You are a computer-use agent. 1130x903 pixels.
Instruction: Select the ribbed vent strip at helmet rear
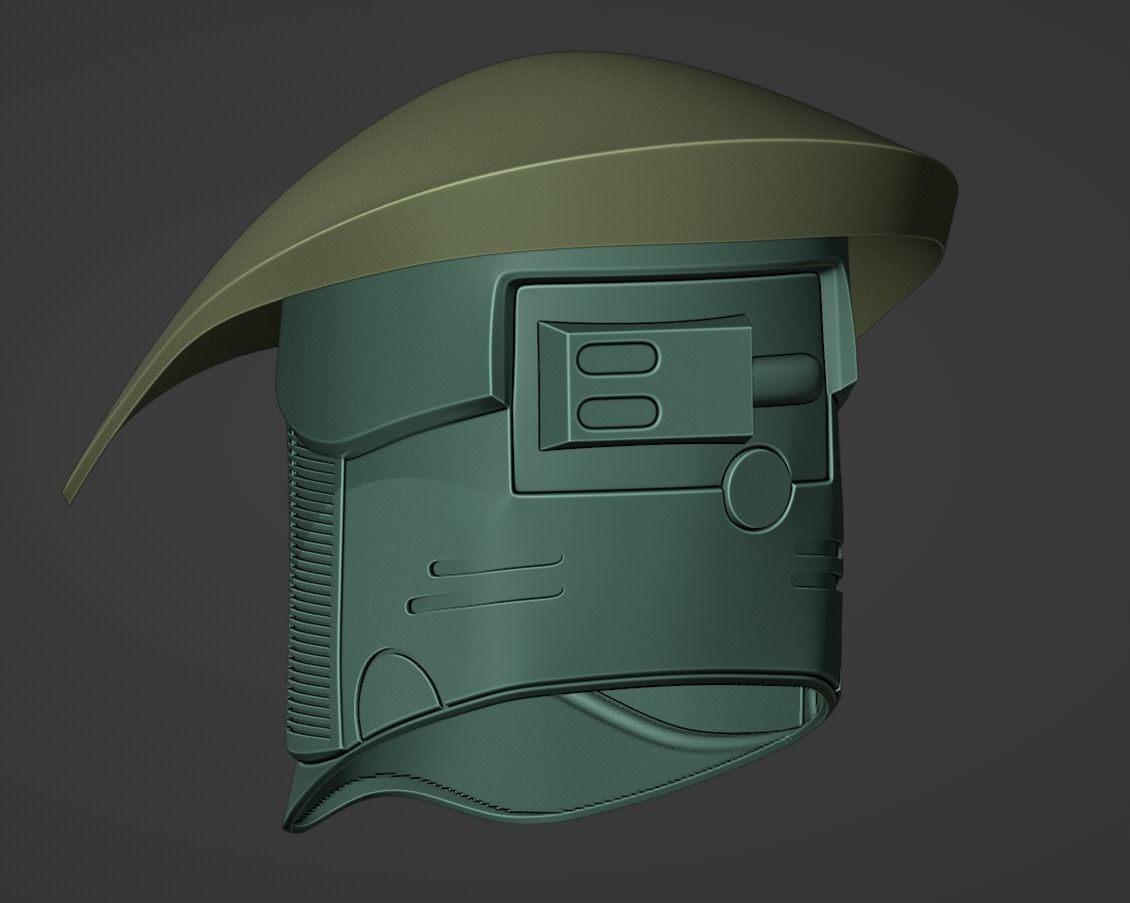tap(313, 587)
